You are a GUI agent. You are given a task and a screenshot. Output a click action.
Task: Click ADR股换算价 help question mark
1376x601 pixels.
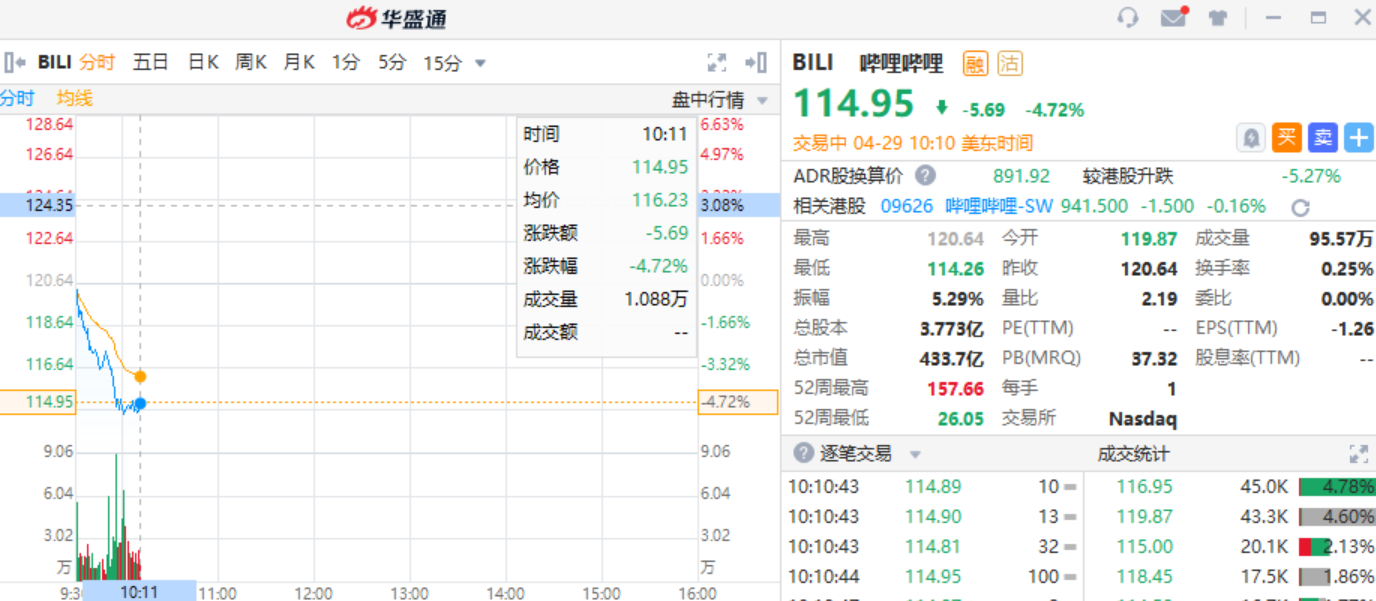click(x=925, y=176)
